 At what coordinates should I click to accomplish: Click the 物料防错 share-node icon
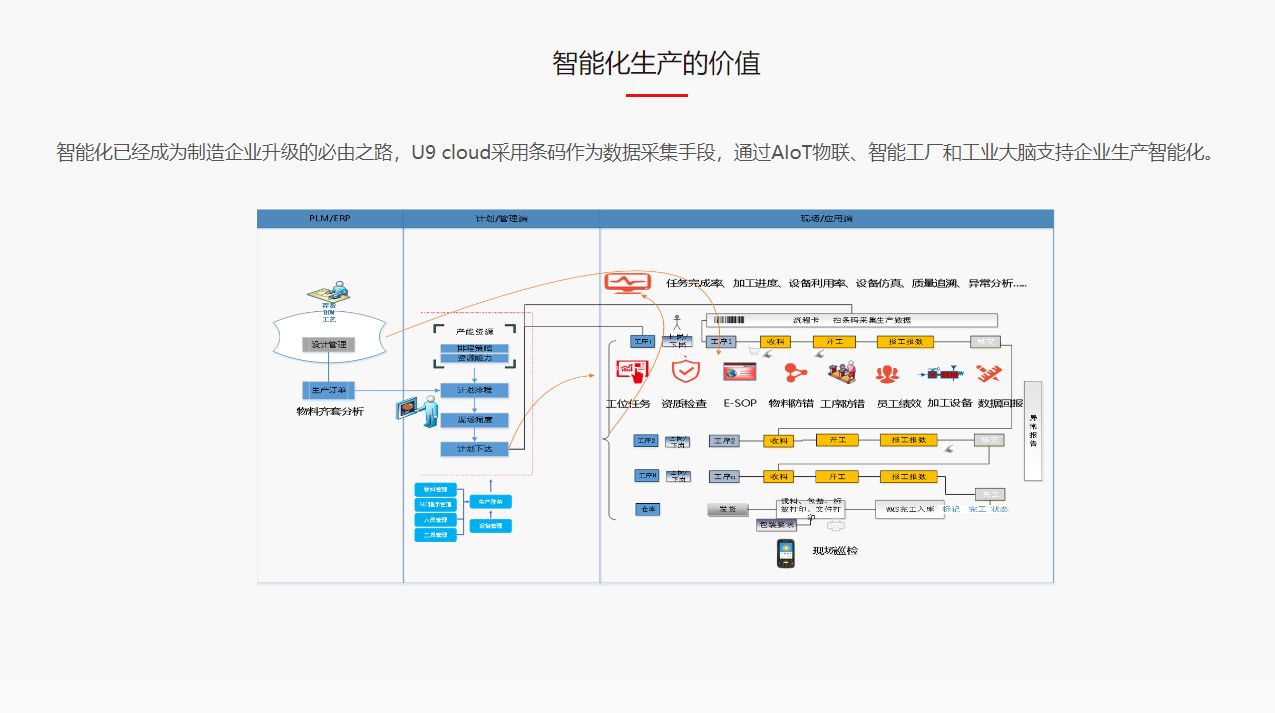[x=795, y=373]
